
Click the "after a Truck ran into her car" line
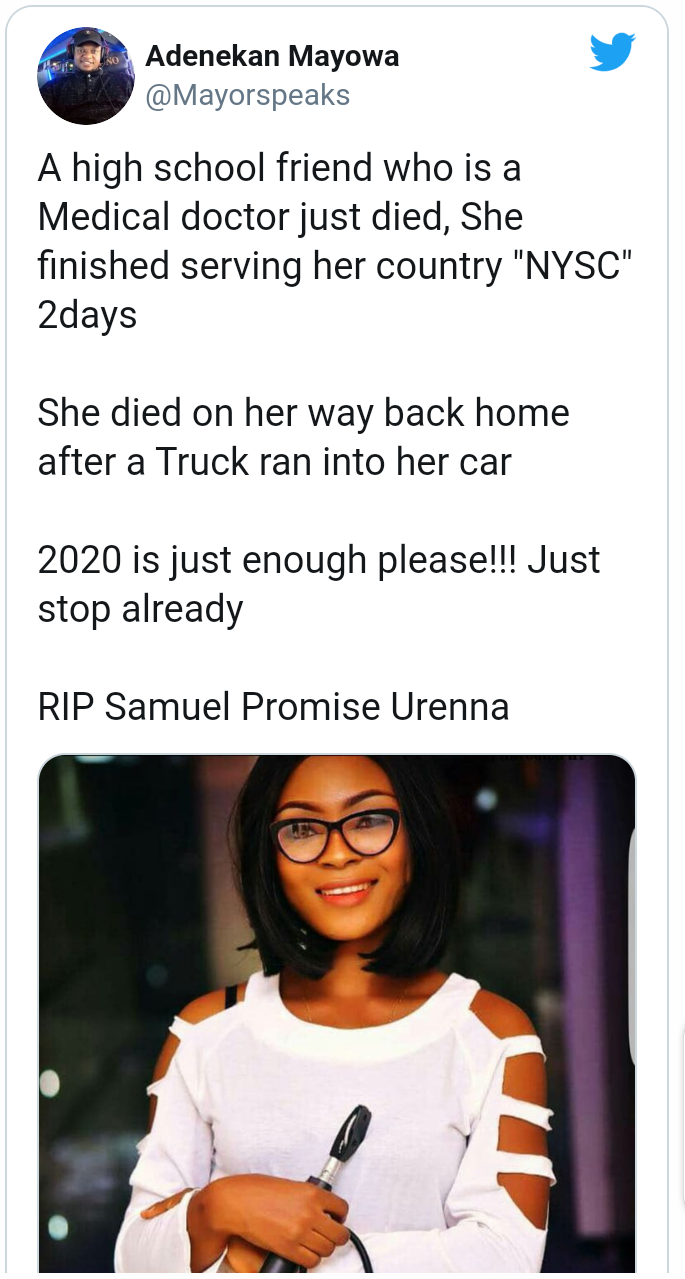coord(275,462)
